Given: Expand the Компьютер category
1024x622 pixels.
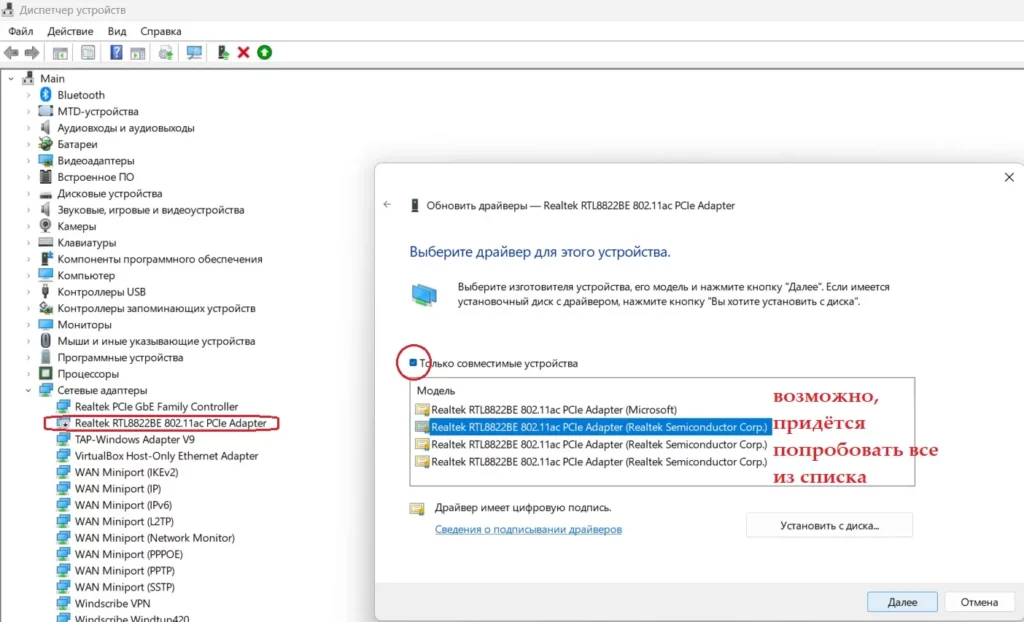Looking at the screenshot, I should pos(28,275).
